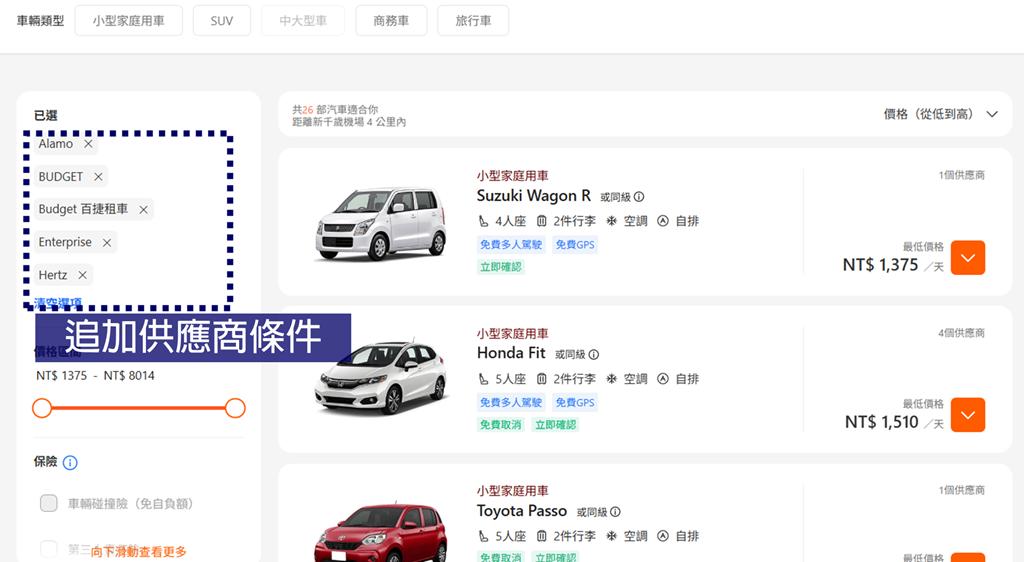Filter by 商務車 vehicle type

(391, 21)
